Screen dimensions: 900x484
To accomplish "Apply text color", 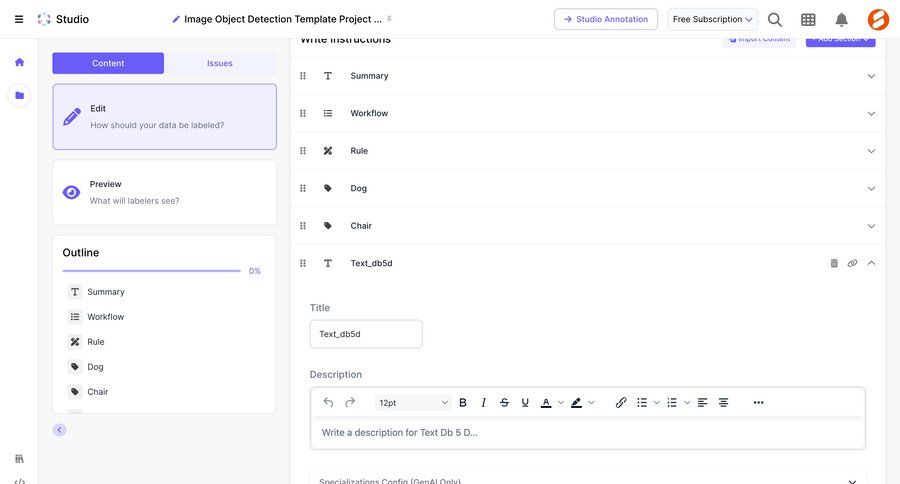I will tap(546, 402).
